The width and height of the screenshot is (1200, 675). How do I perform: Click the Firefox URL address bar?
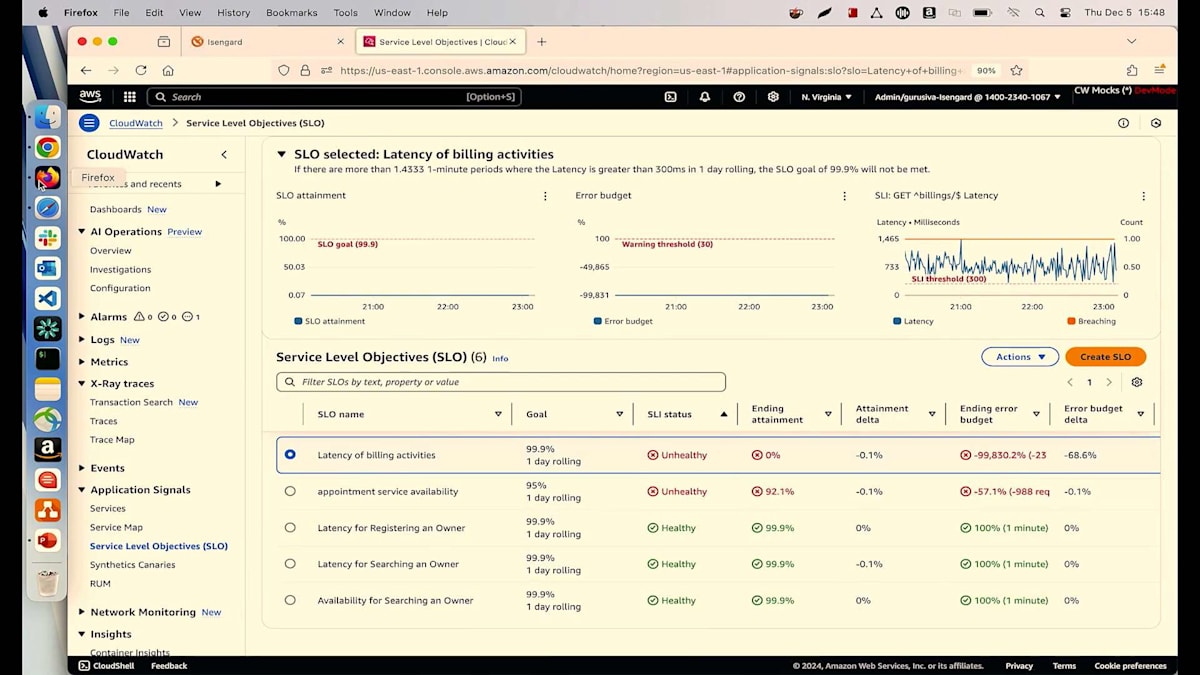(650, 70)
